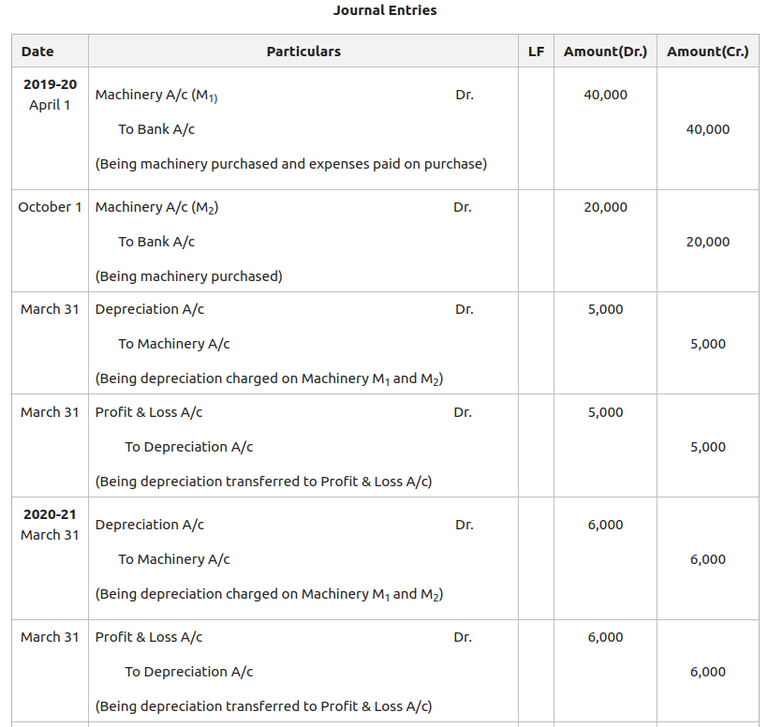The image size is (768, 727).
Task: Select the 2019-20 year label
Action: click(50, 84)
